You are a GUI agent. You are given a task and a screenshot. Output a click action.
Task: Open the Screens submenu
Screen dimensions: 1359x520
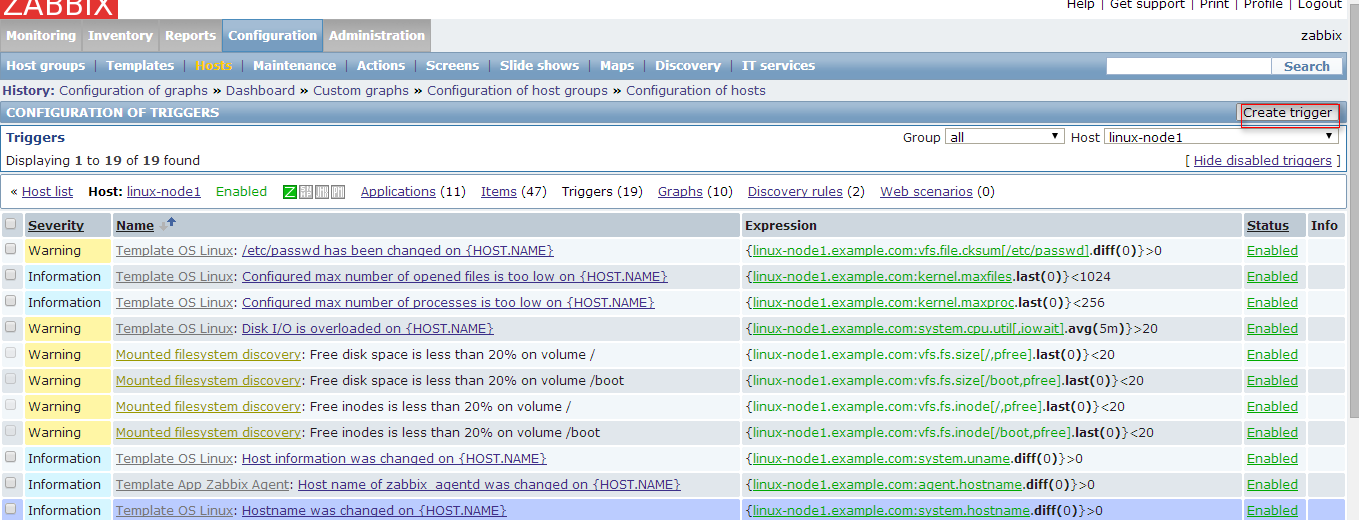[452, 66]
